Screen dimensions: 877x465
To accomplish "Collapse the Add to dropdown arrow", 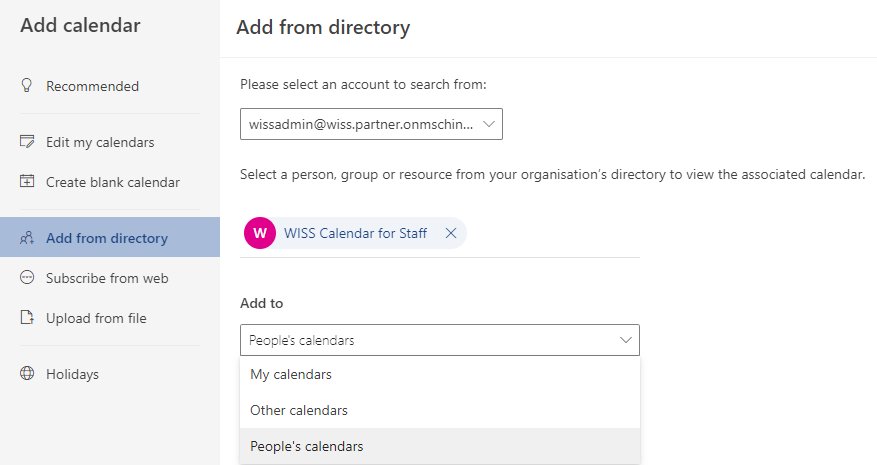I will 626,340.
